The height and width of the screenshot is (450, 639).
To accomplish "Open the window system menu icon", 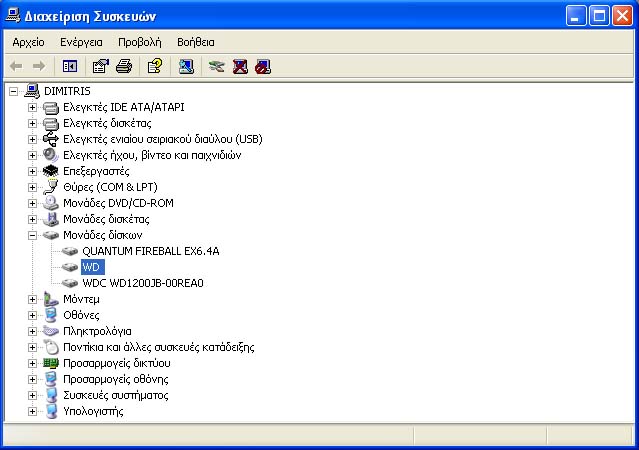I will 13,15.
